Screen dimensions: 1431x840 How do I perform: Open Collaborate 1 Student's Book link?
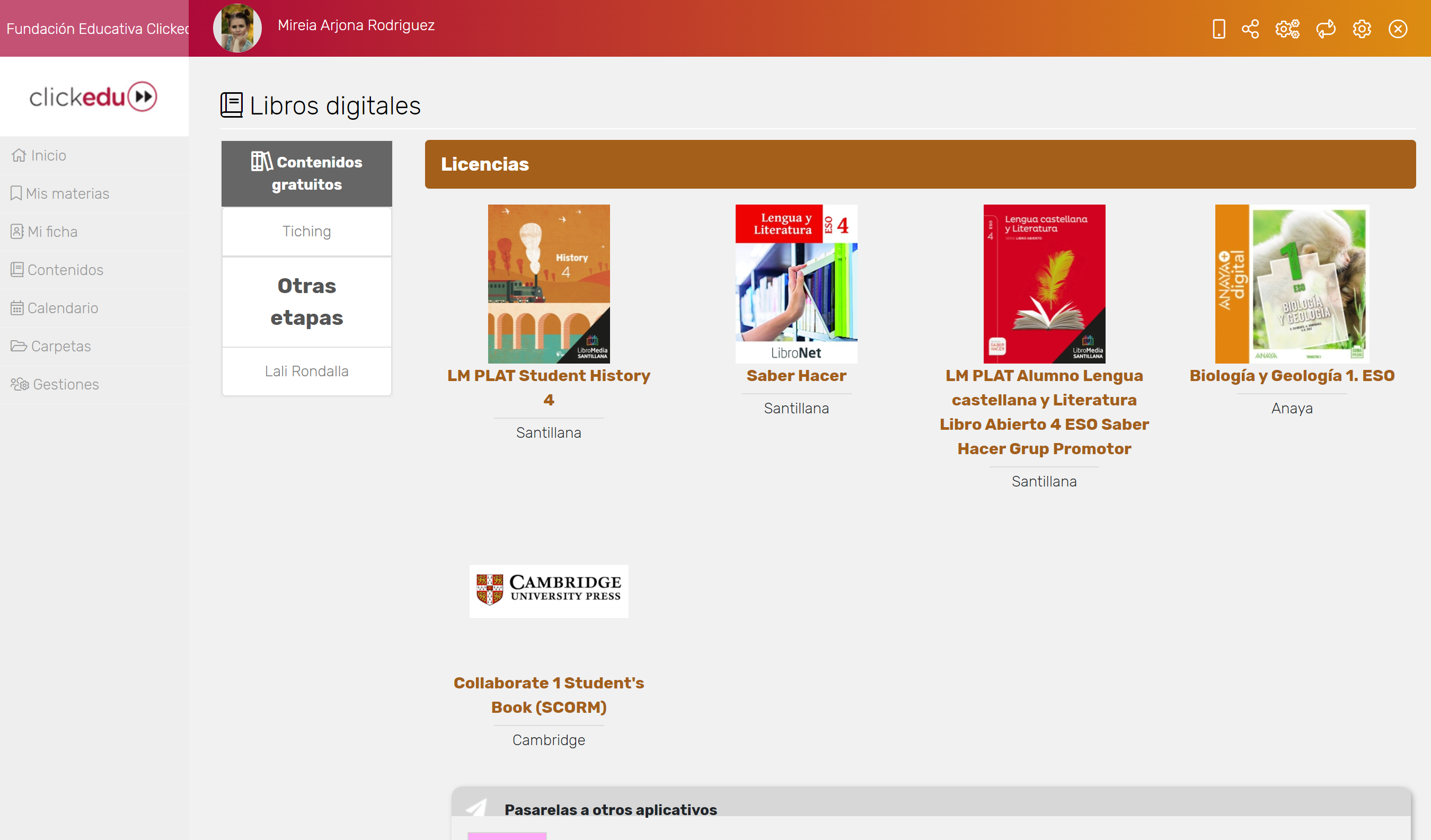click(x=549, y=695)
